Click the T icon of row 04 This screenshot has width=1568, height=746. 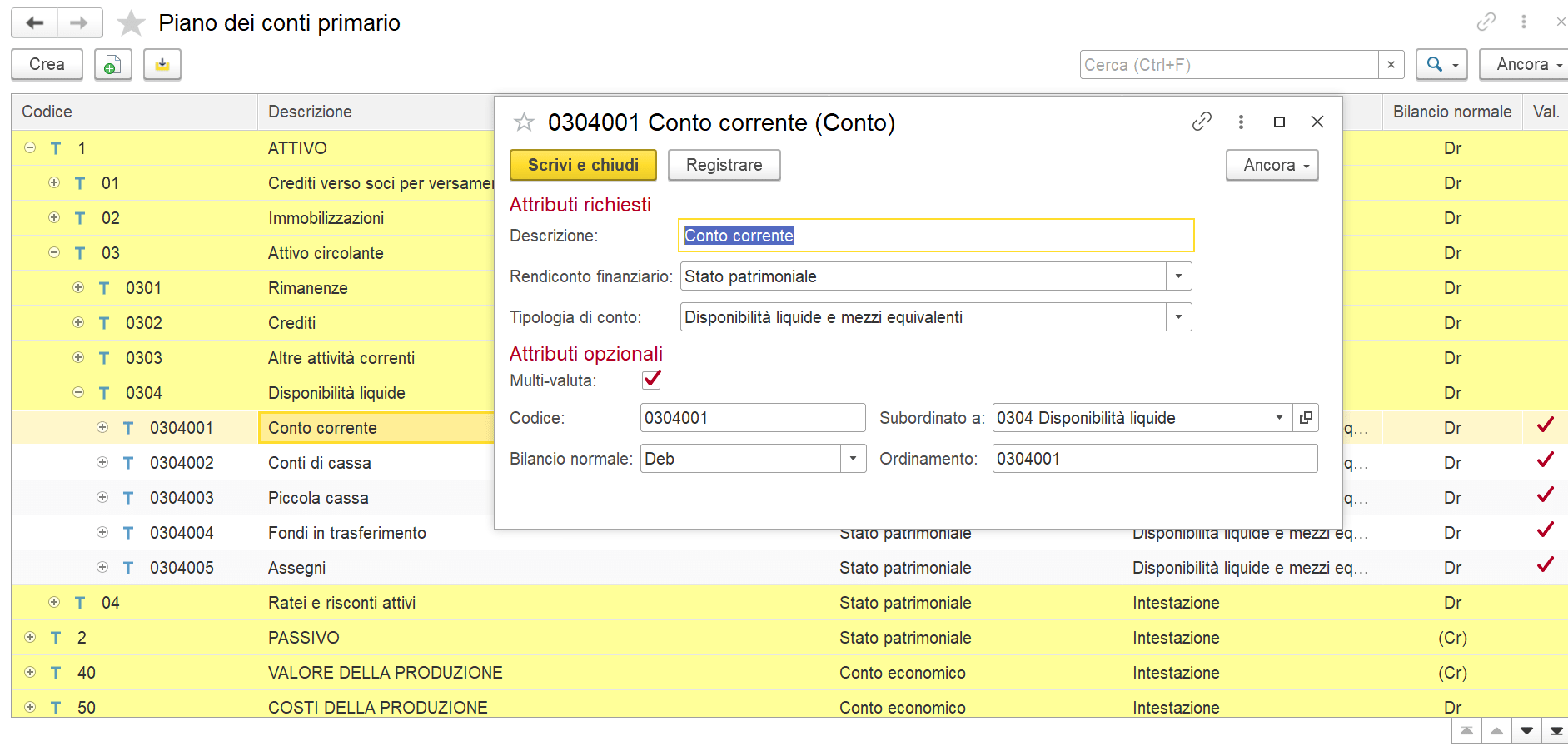pos(80,603)
